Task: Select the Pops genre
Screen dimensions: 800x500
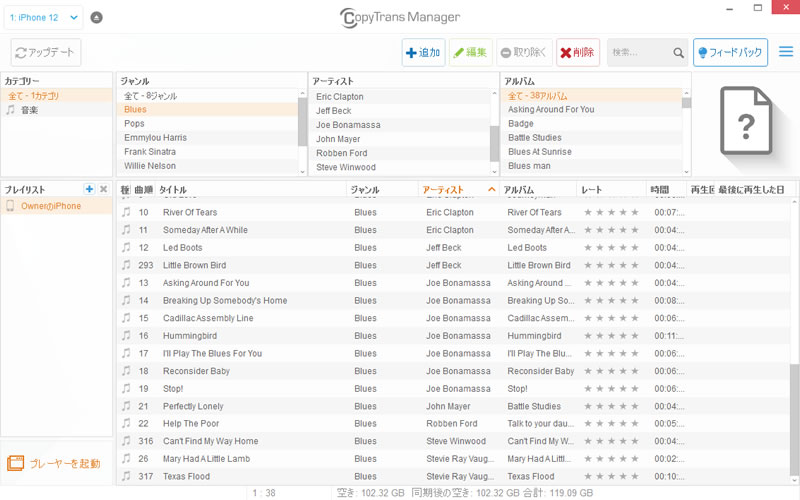Action: [x=208, y=123]
